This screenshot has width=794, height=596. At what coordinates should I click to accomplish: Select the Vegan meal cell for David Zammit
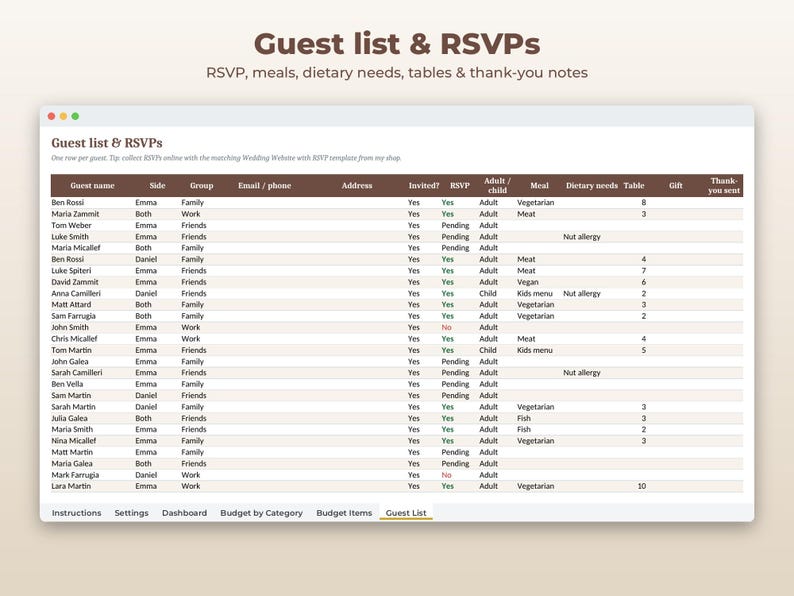528,282
